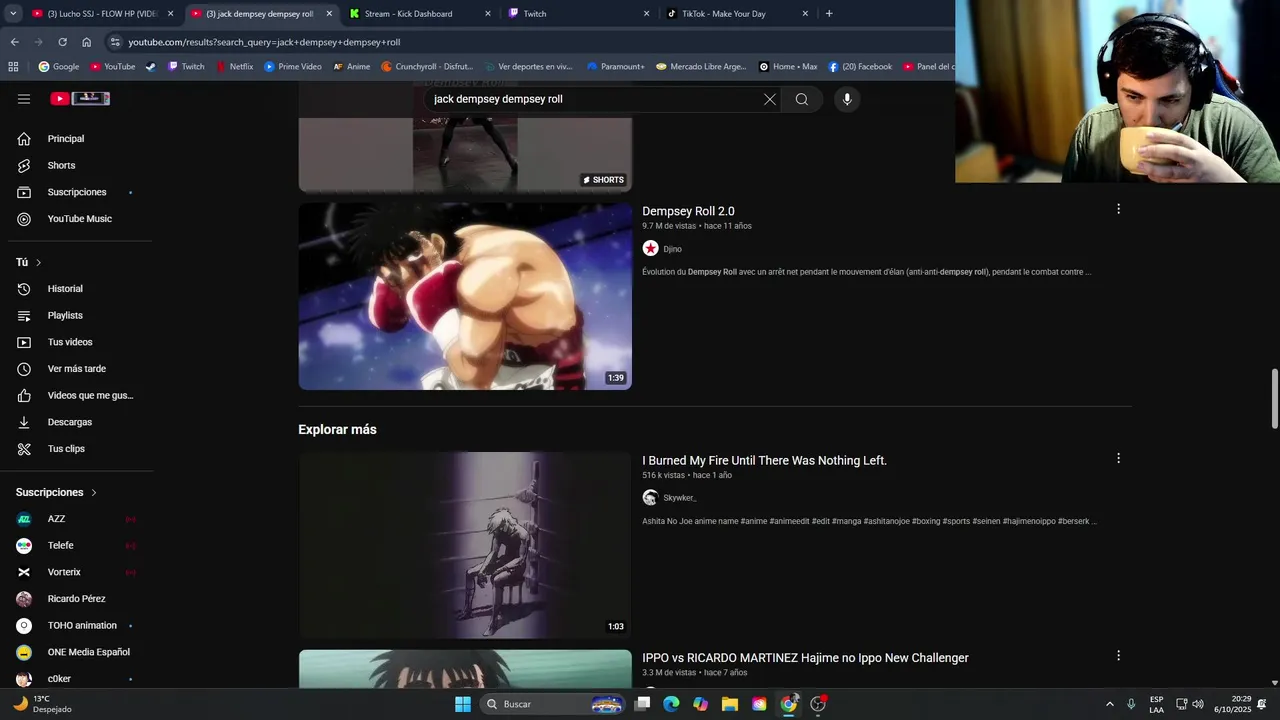Open 'Videos que me gus...' liked videos

pos(79,395)
